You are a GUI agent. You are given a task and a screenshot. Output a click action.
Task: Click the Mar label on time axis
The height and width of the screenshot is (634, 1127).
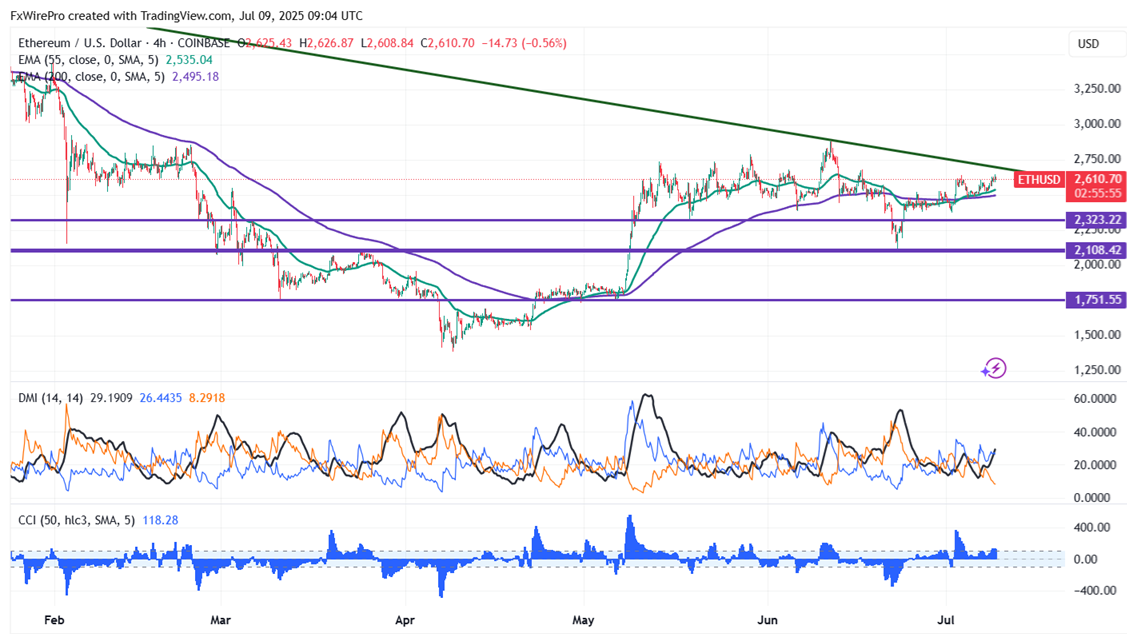[221, 620]
